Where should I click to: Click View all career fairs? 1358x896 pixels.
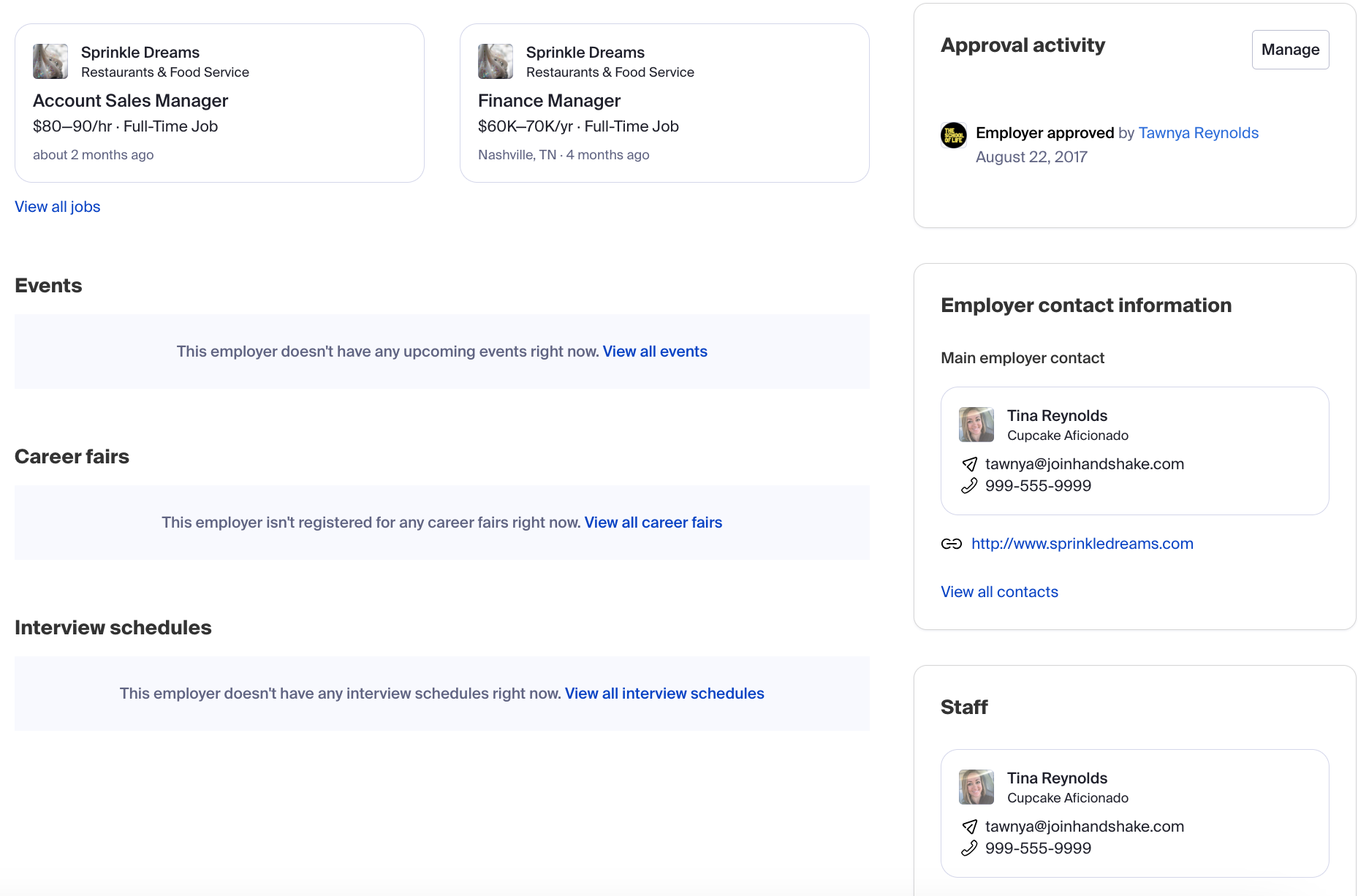pos(653,523)
